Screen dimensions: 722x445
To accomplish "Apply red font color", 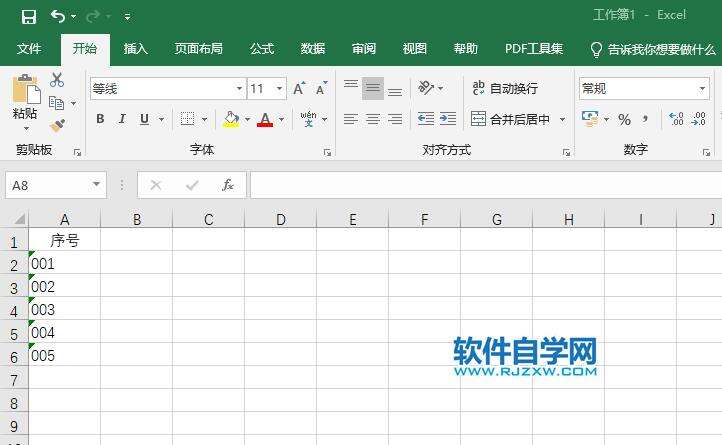I will (265, 119).
